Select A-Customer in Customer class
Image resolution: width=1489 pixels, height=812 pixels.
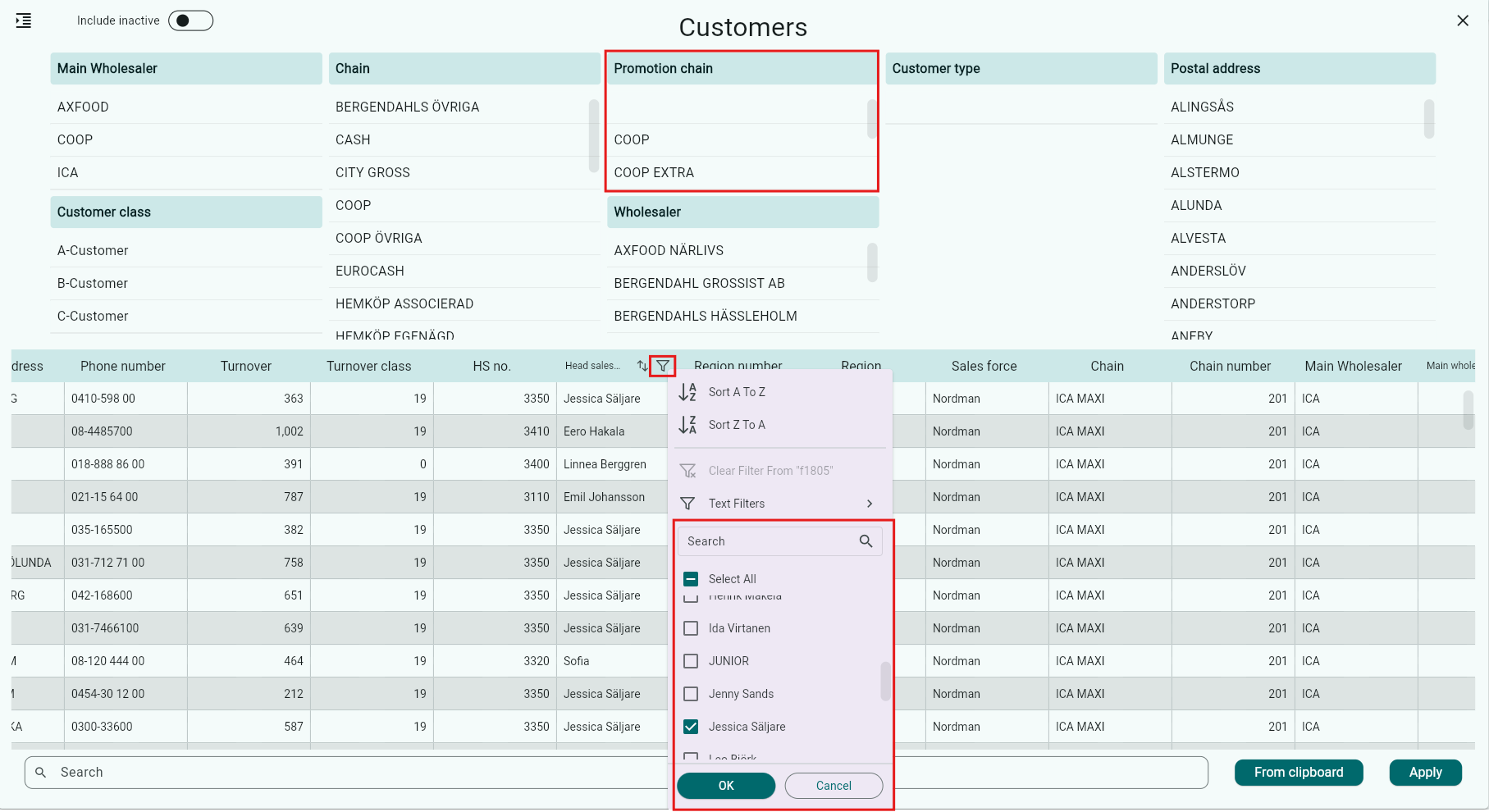pos(186,250)
